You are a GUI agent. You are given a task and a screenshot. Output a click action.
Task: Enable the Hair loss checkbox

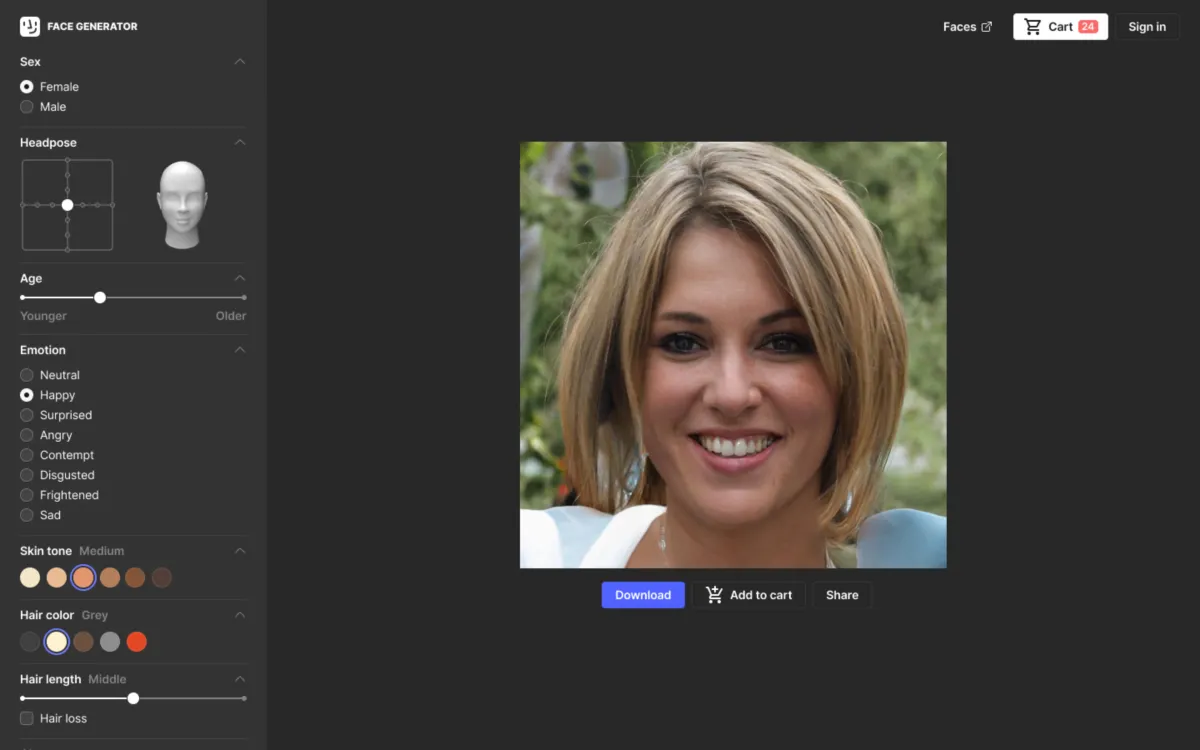pos(27,718)
